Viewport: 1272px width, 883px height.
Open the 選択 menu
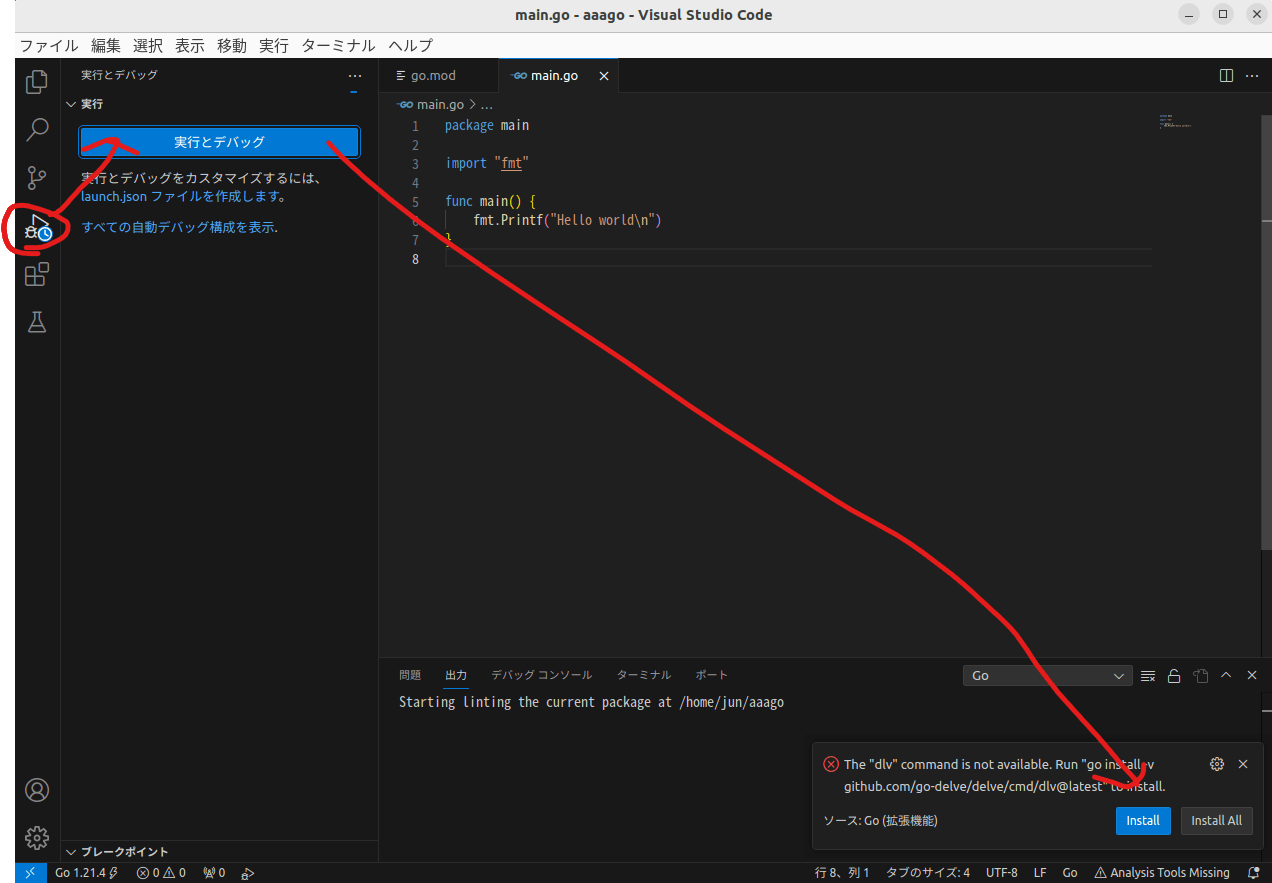click(x=148, y=45)
